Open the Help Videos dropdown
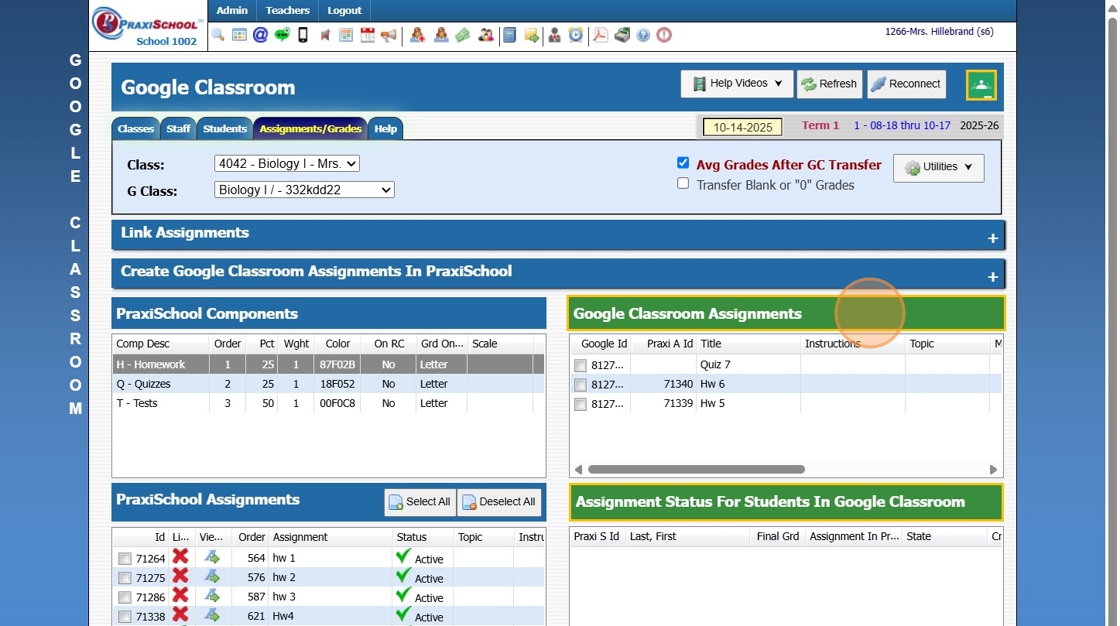The image size is (1120, 626). pos(736,84)
